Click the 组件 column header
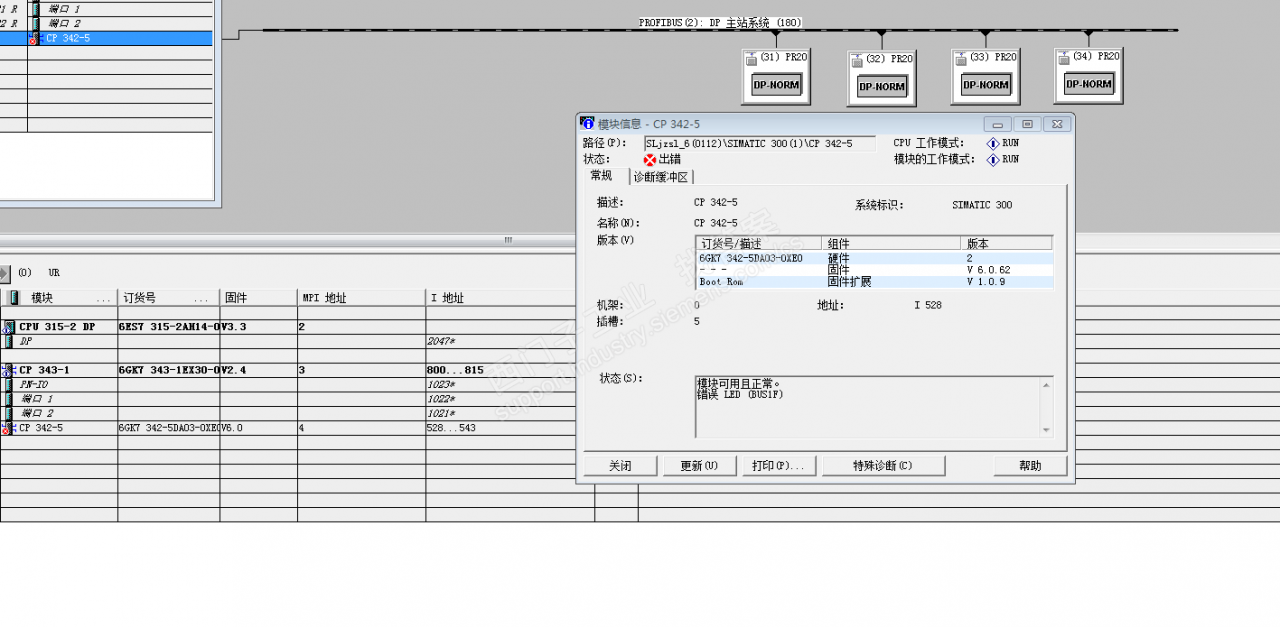The height and width of the screenshot is (627, 1280). [891, 243]
